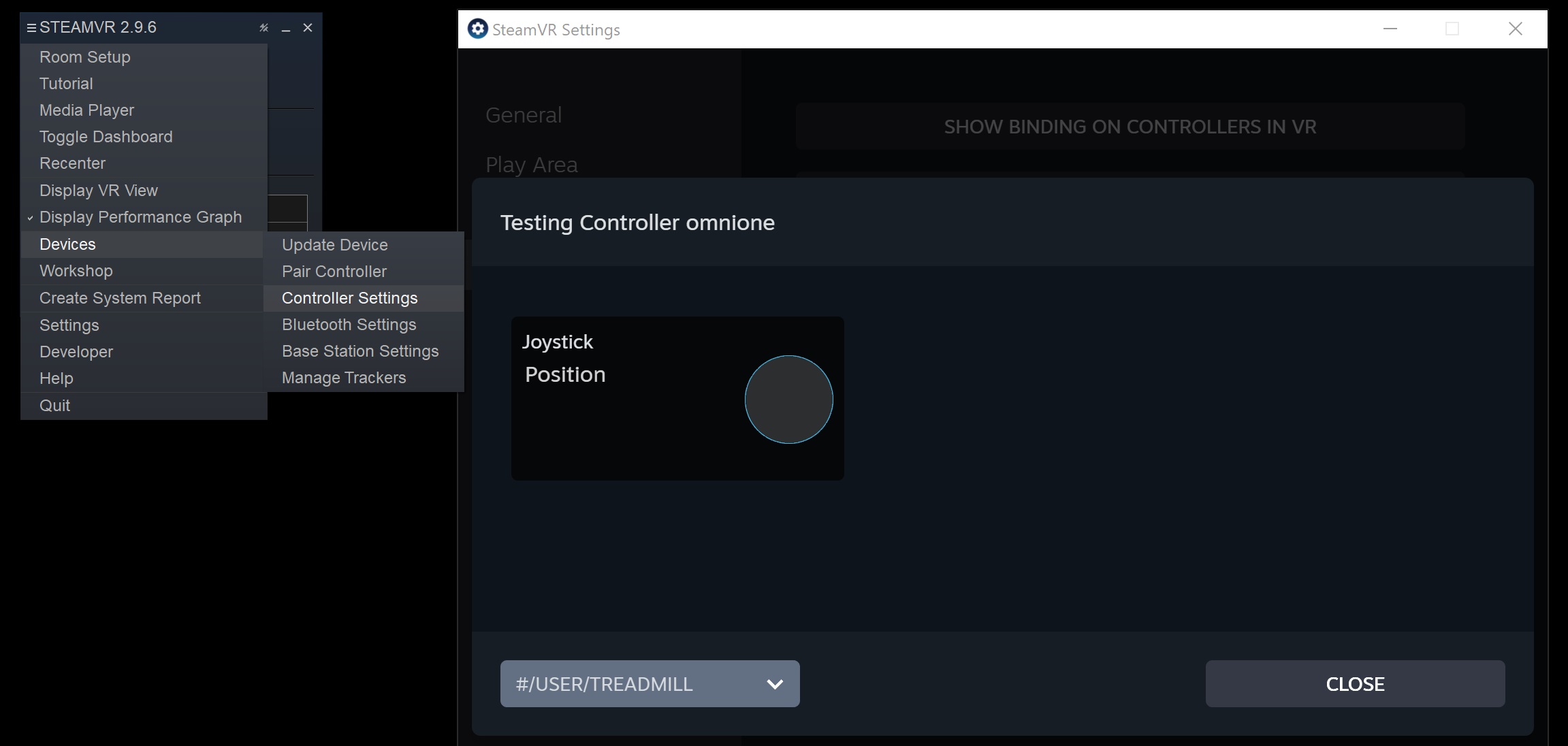Viewport: 1568px width, 746px height.
Task: Open Manage Trackers submenu item
Action: coord(364,378)
